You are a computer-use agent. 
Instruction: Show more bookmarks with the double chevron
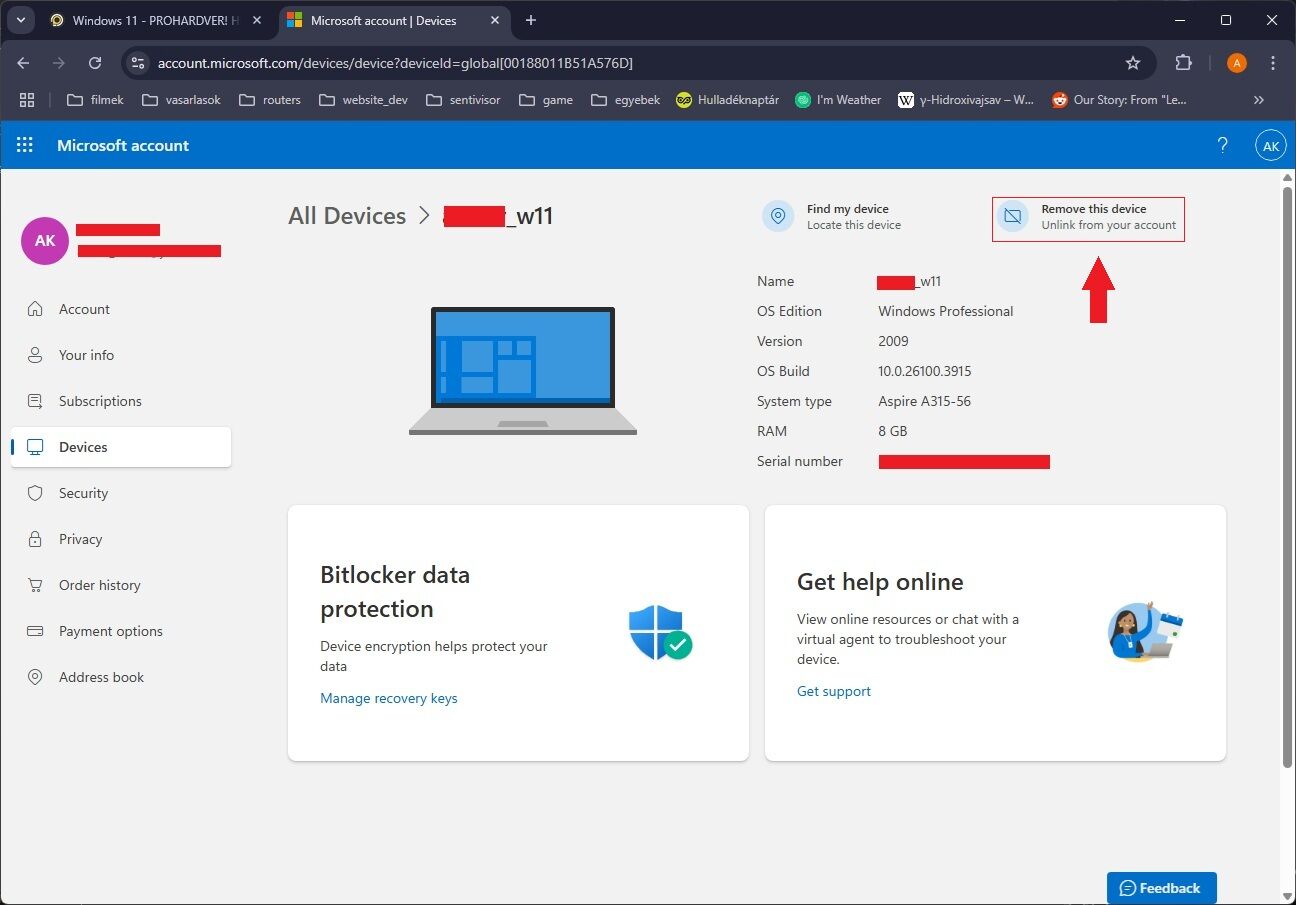coord(1259,100)
